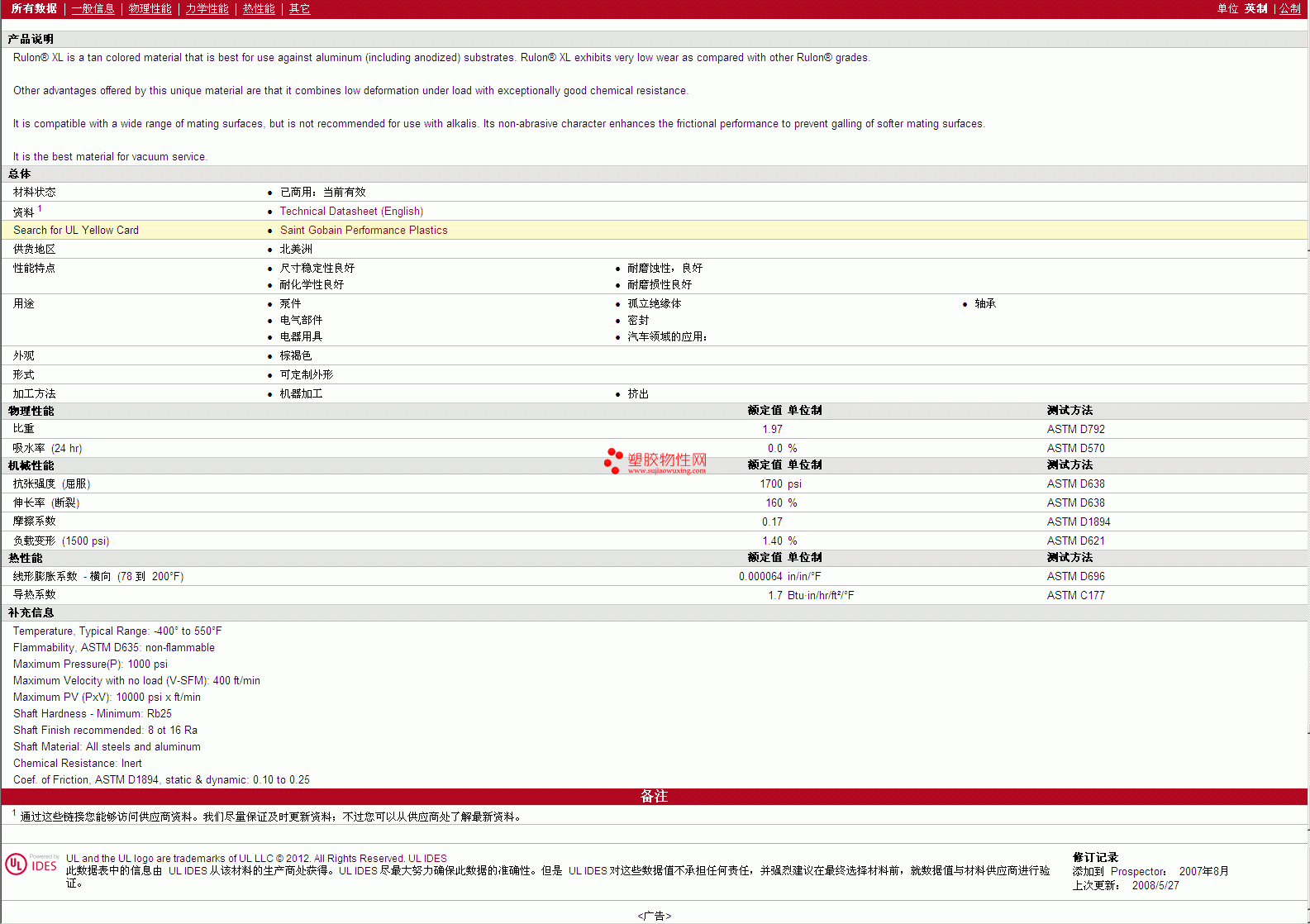Open the 热性能 tab

(259, 9)
